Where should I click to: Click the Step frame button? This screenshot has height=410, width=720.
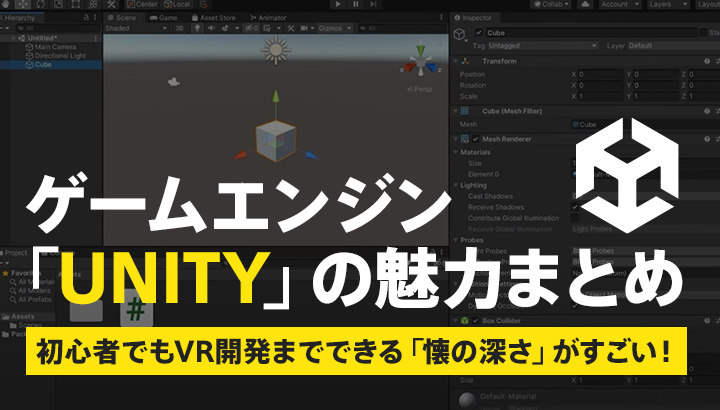tap(373, 4)
